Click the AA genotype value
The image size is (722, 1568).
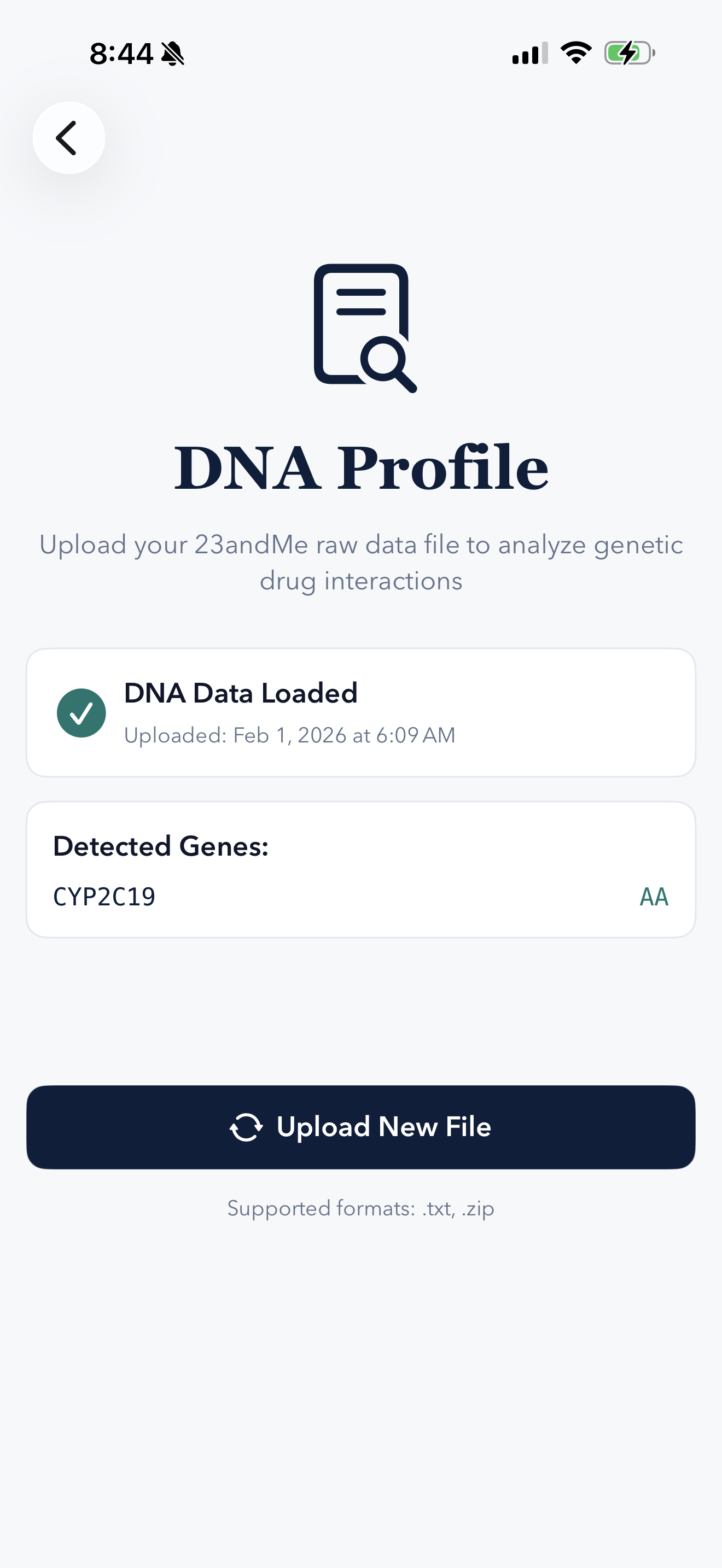(654, 897)
